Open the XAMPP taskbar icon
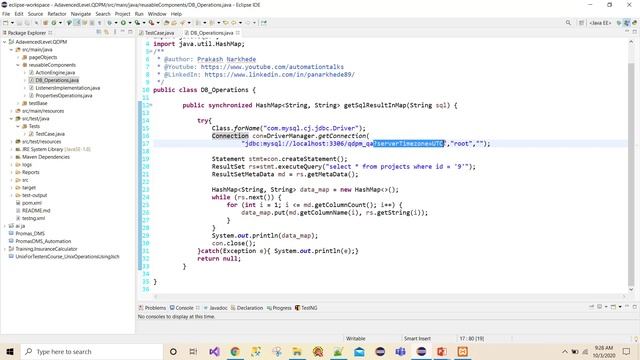This screenshot has width=640, height=360. (x=462, y=351)
